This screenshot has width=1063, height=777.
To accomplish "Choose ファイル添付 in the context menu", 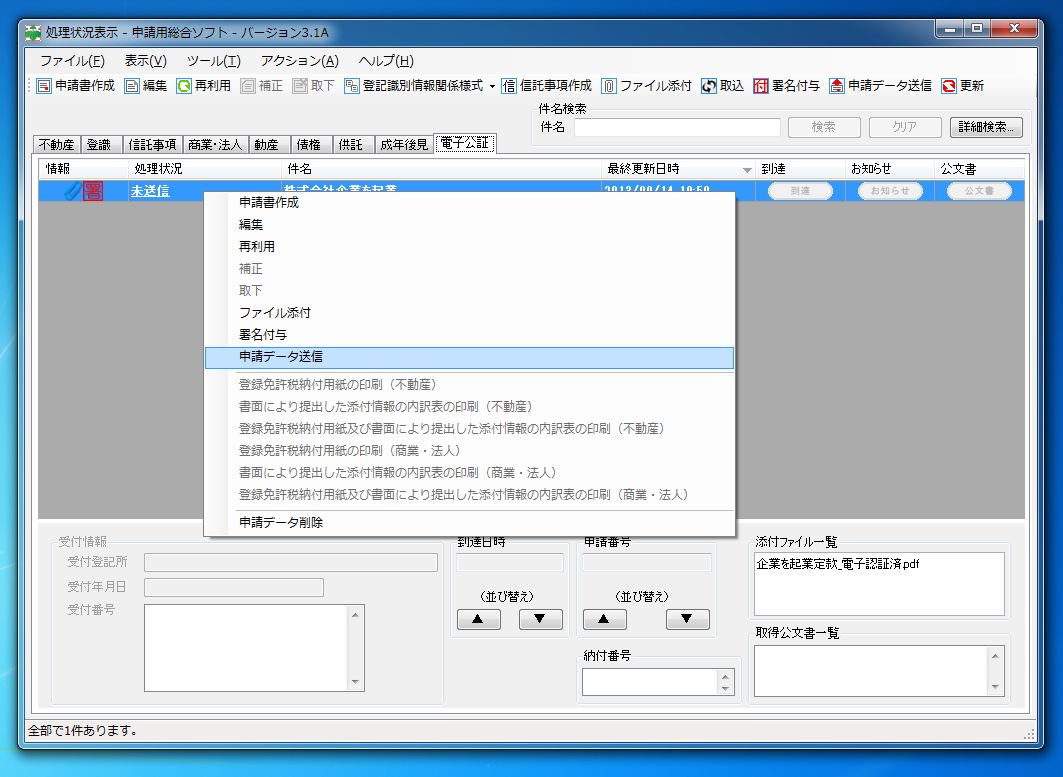I will (469, 313).
